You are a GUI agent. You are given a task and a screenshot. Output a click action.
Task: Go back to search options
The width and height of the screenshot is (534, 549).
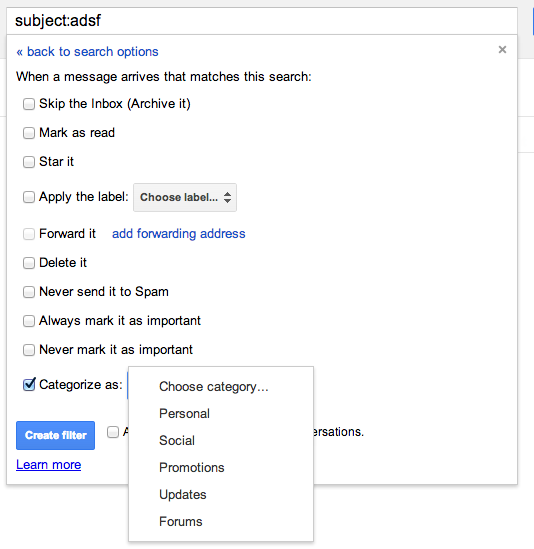pyautogui.click(x=87, y=51)
